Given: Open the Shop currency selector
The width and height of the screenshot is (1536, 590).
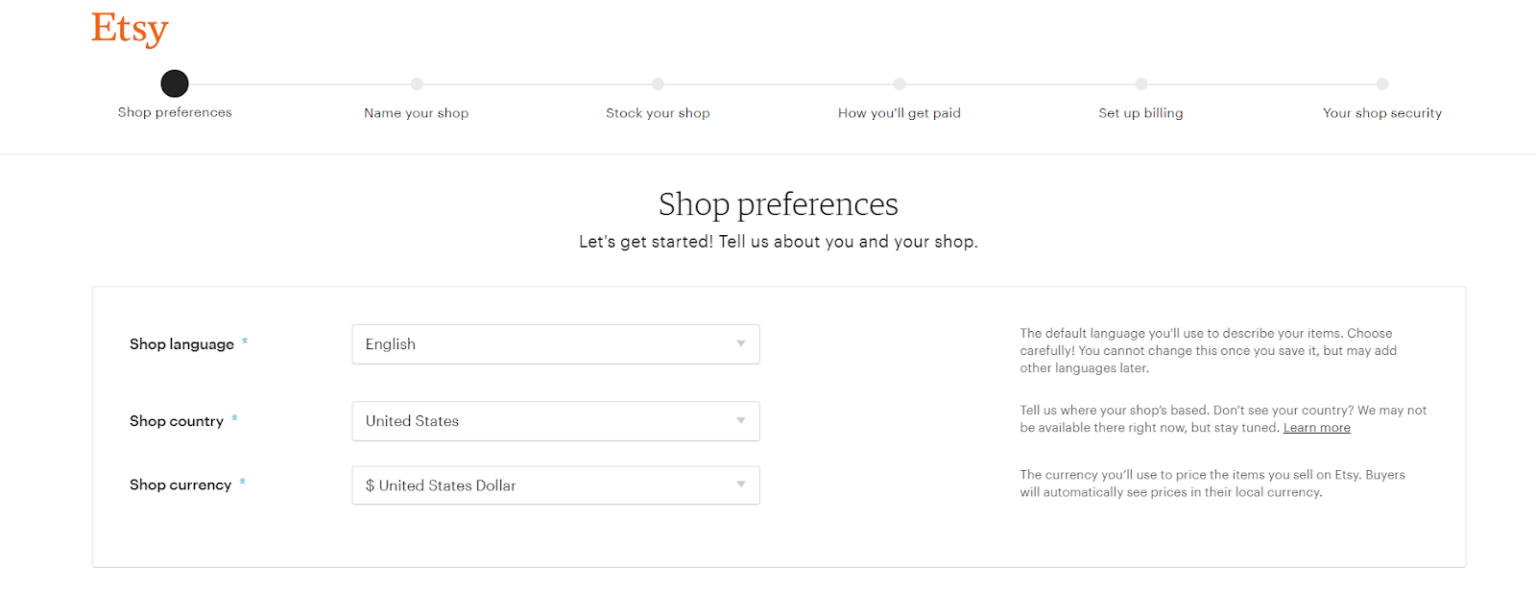Looking at the screenshot, I should pos(556,485).
